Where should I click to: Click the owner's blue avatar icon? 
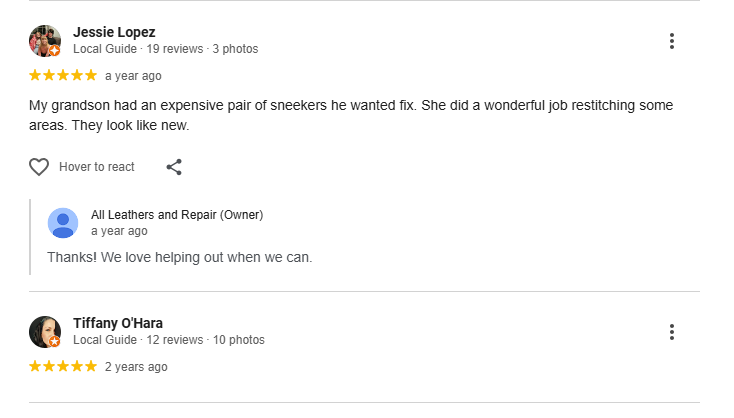tap(63, 223)
